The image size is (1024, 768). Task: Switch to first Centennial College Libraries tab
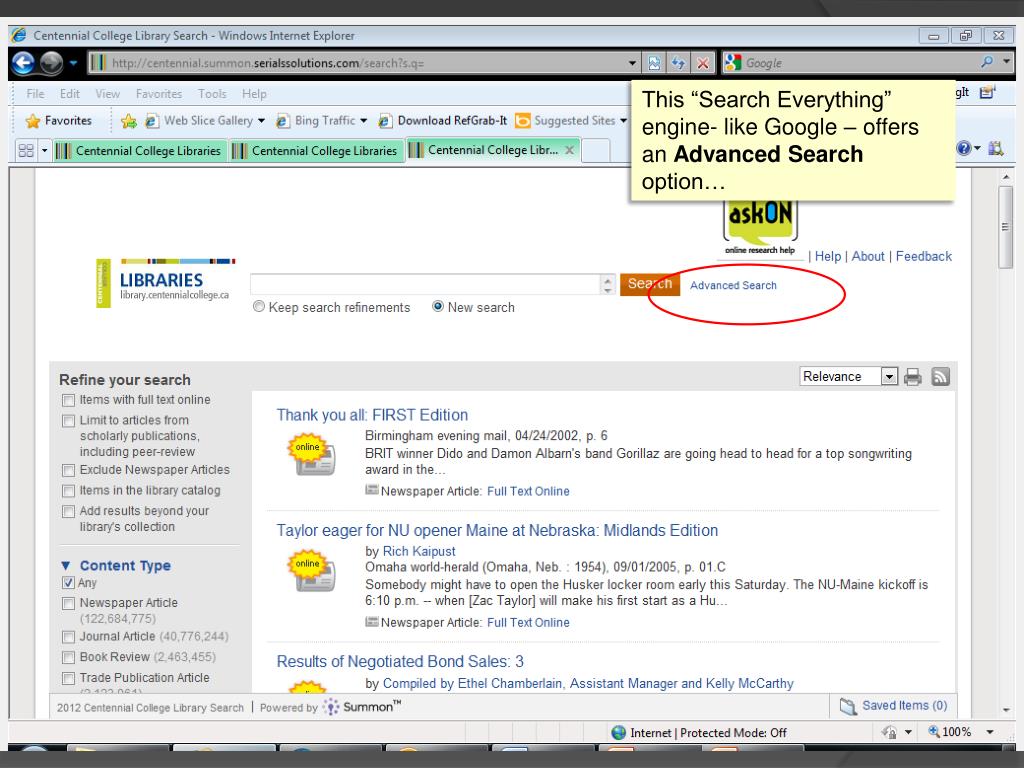point(139,151)
